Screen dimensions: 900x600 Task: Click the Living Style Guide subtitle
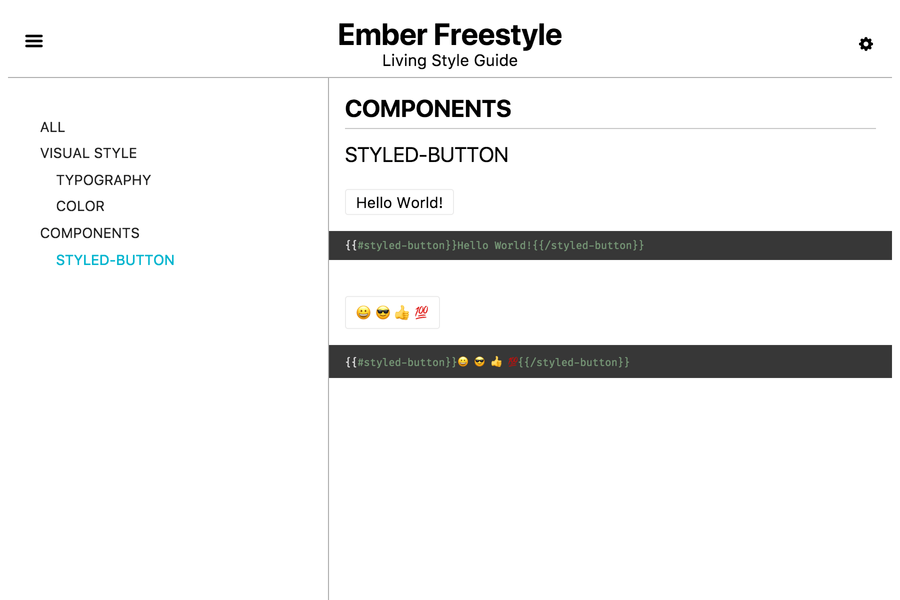point(450,60)
